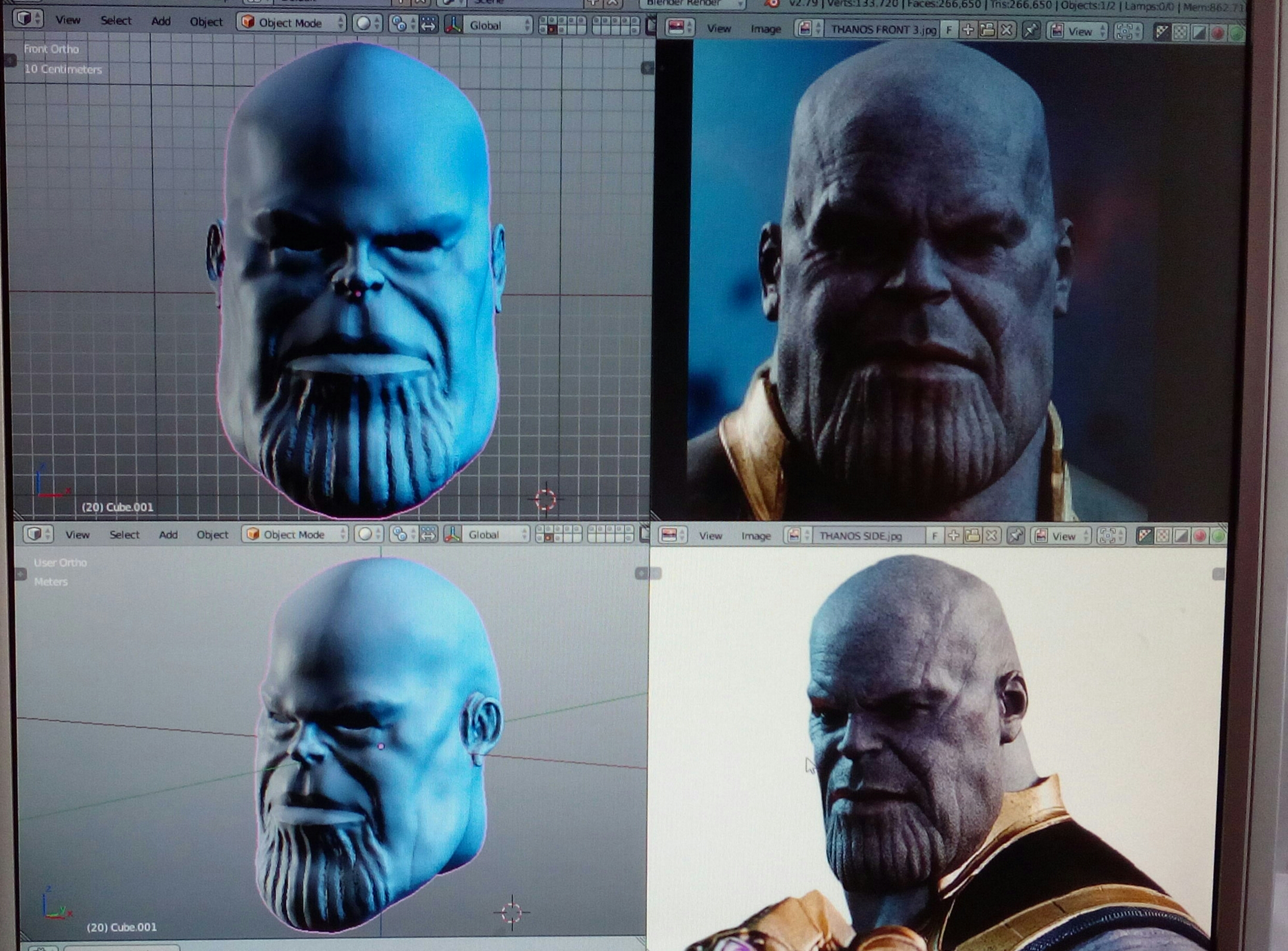Screen dimensions: 1288x951
Task: Add new image with plus icon beside THANOS FRONT 3.jpg
Action: [968, 30]
